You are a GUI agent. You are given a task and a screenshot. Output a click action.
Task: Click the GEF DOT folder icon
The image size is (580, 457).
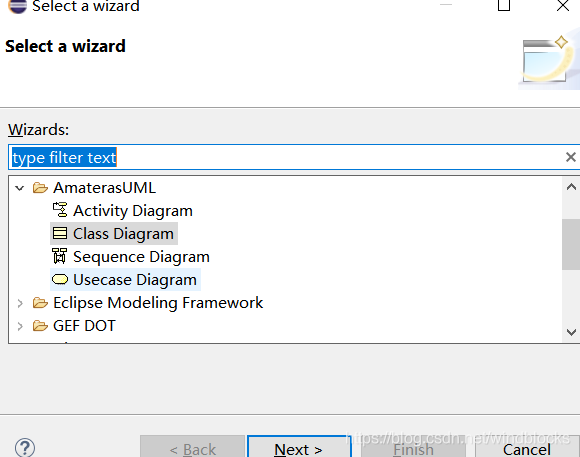pos(40,326)
